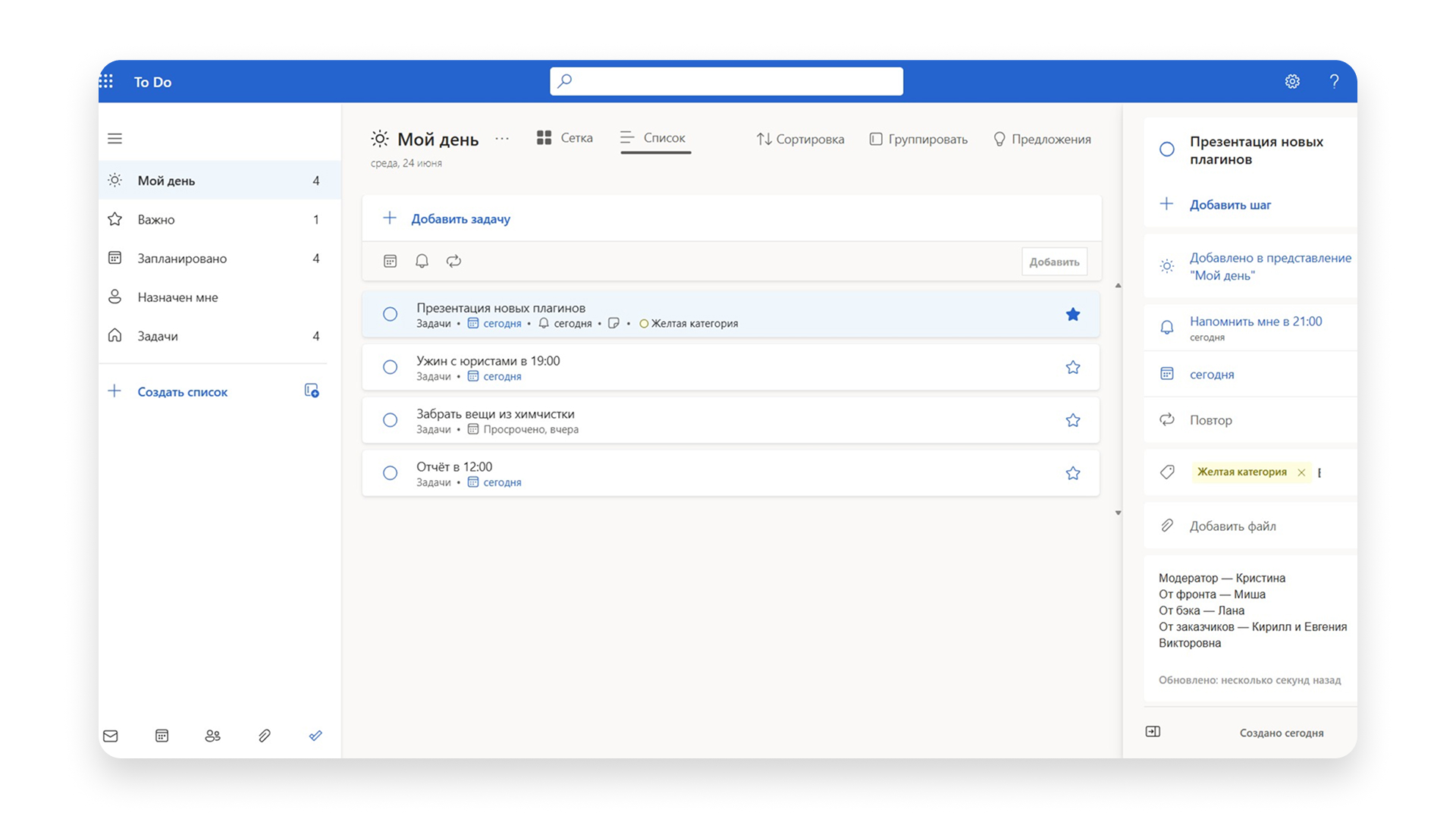Mark Отчёт в 12:00 complete
This screenshot has height=819, width=1456.
(390, 473)
